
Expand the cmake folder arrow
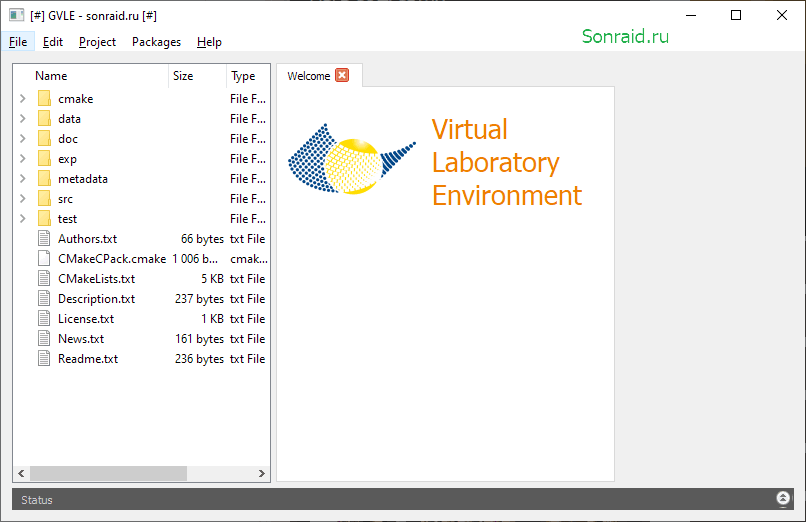pos(23,98)
